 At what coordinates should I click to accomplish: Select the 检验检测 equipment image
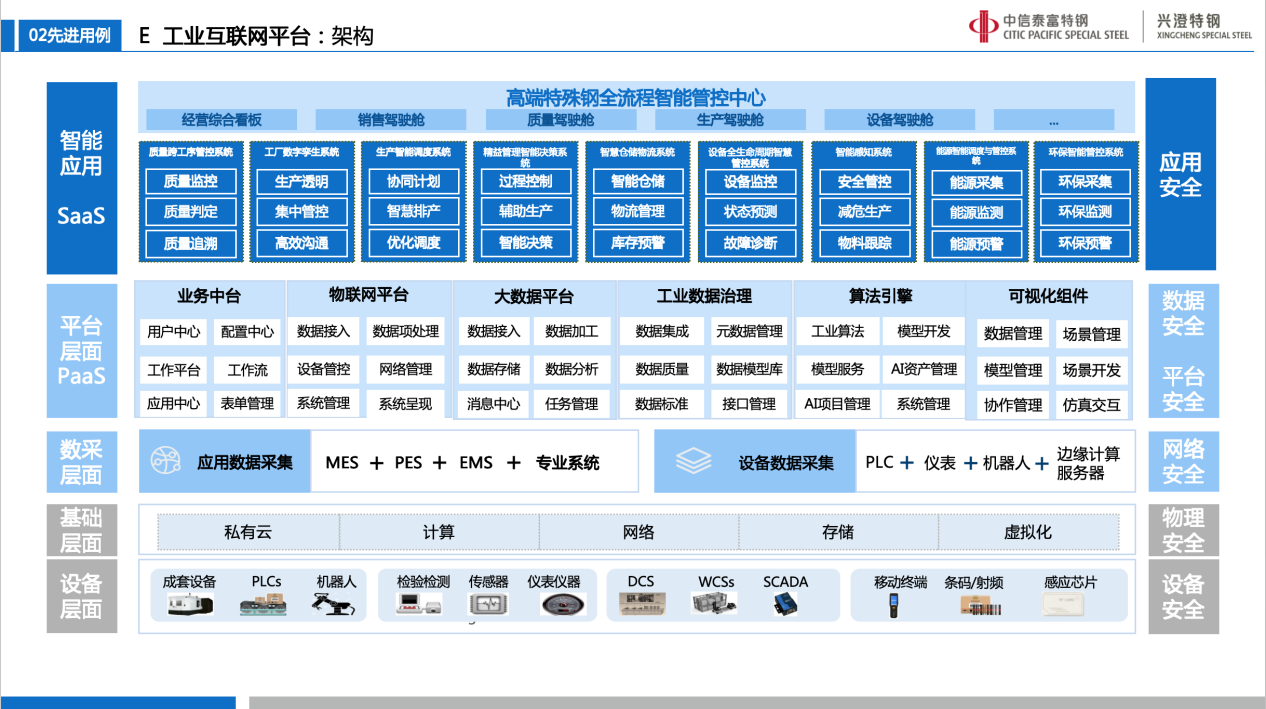(420, 604)
